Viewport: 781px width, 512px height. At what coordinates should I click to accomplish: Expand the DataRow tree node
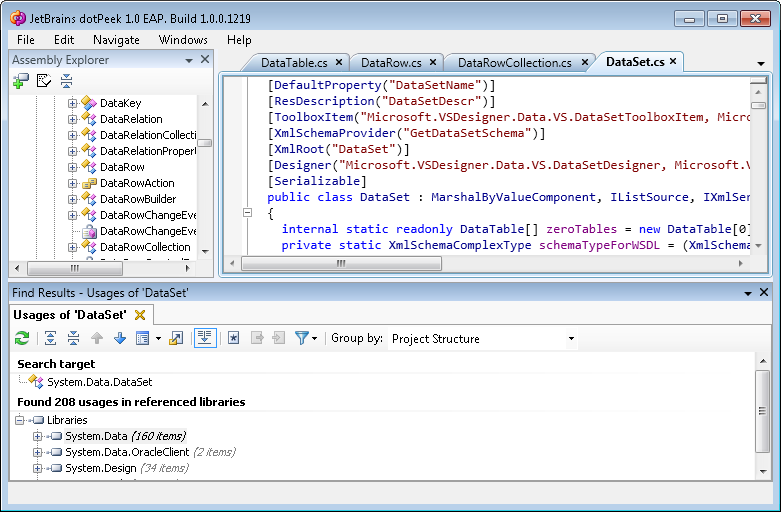click(73, 167)
